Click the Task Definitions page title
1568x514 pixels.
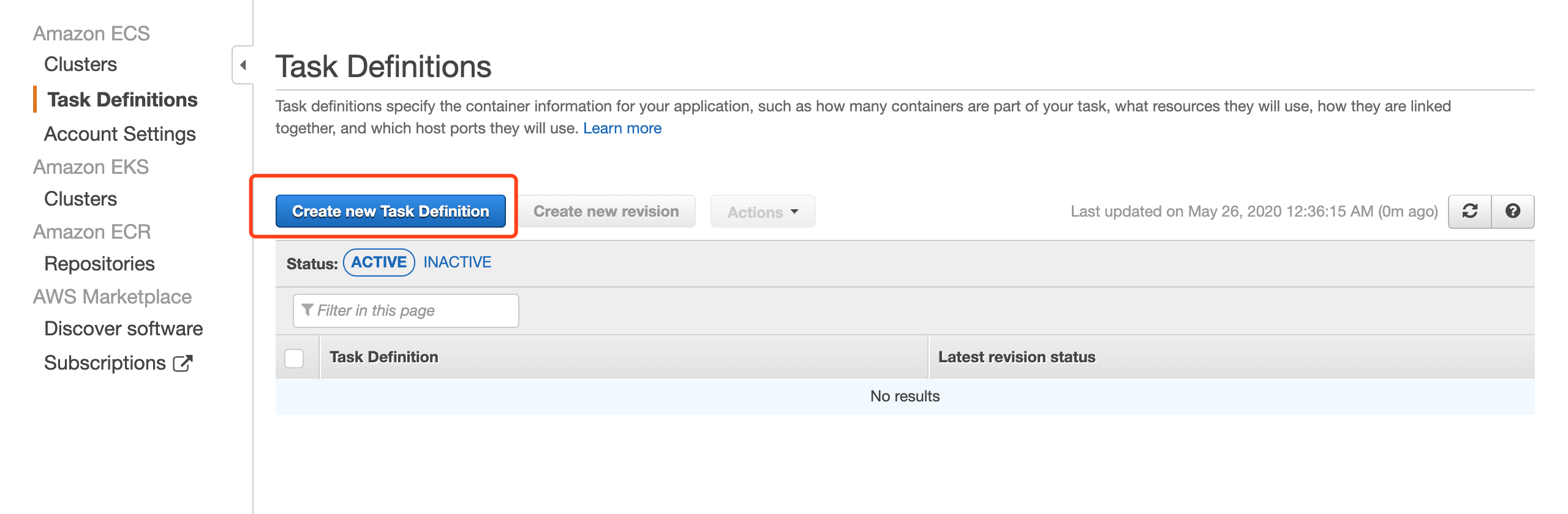pyautogui.click(x=383, y=66)
